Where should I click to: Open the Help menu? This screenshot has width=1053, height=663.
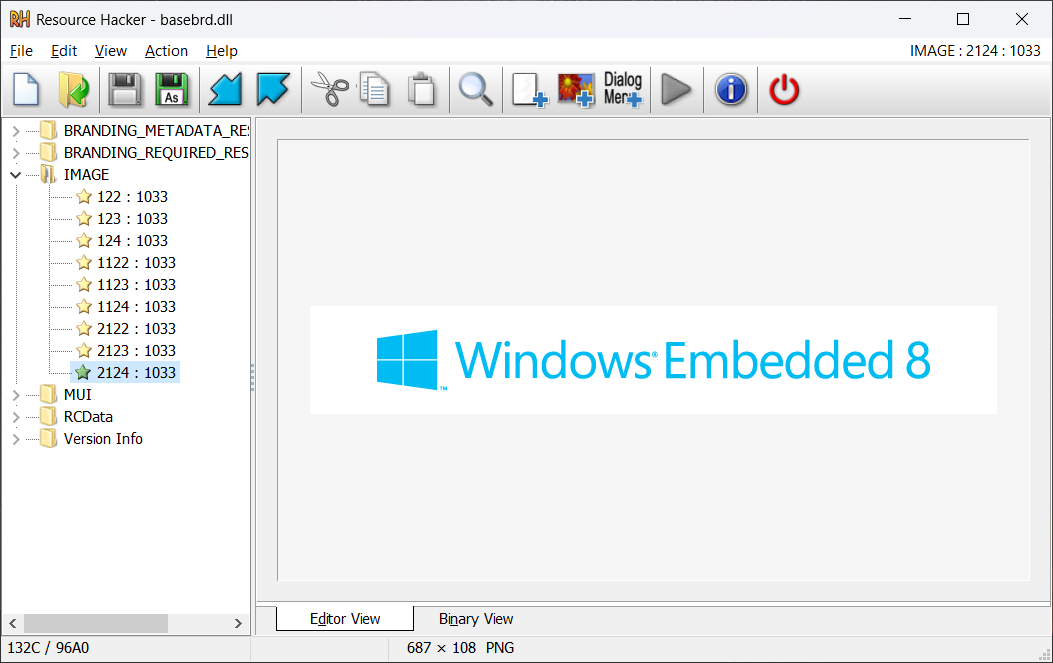tap(222, 51)
